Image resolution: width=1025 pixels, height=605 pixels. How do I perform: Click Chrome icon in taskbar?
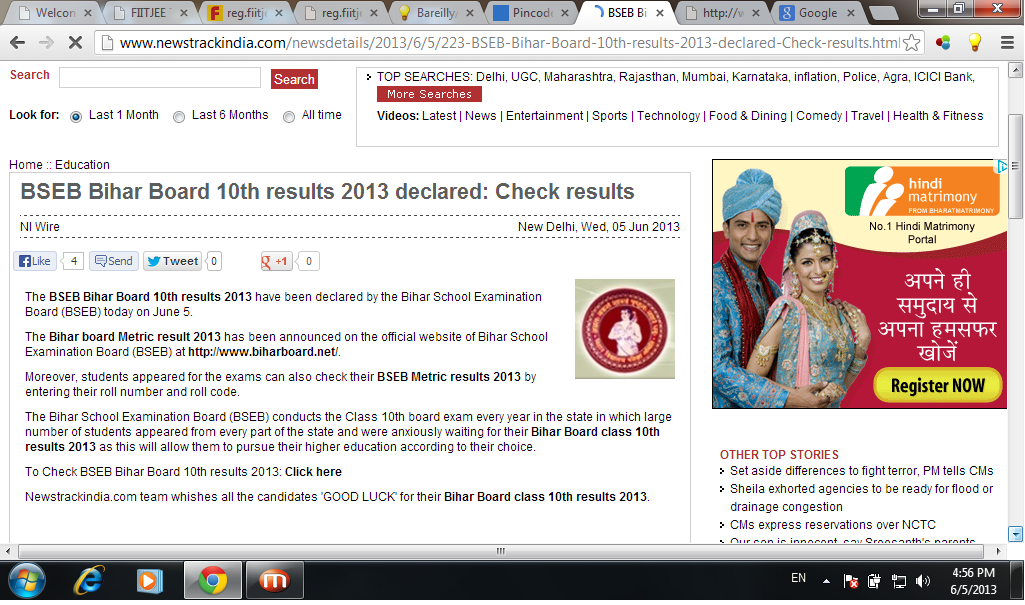[x=212, y=580]
